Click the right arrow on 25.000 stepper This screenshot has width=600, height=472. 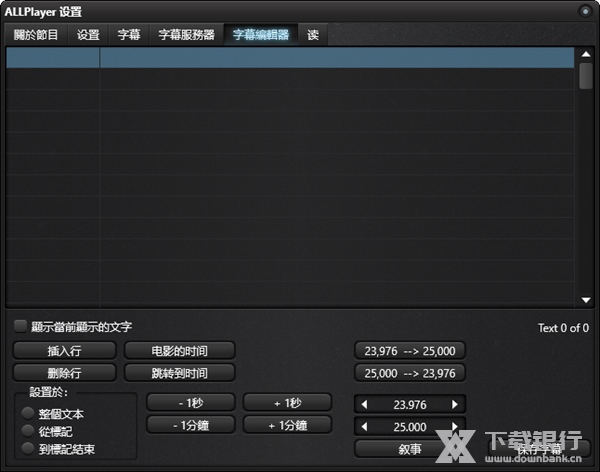[x=456, y=426]
